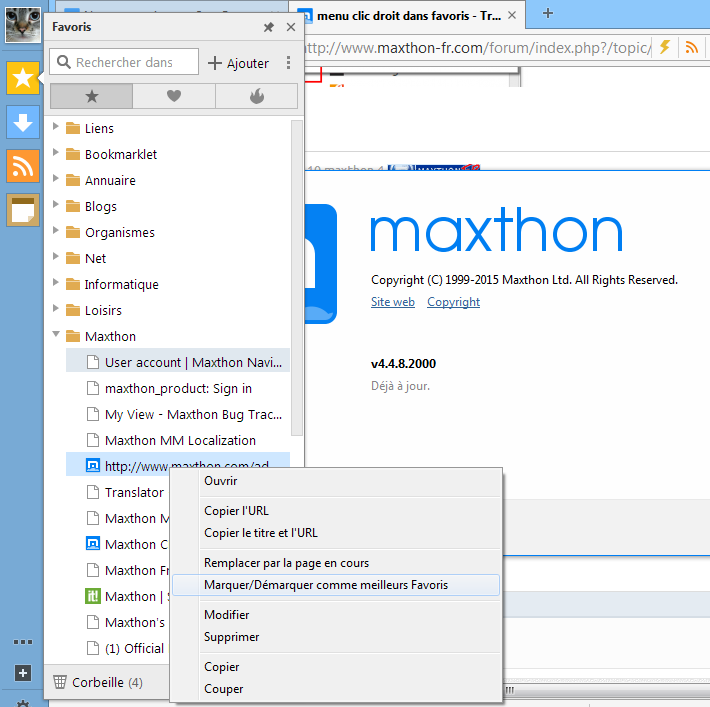Expand the Loisirs folder arrow
Image resolution: width=710 pixels, height=707 pixels.
(x=56, y=308)
